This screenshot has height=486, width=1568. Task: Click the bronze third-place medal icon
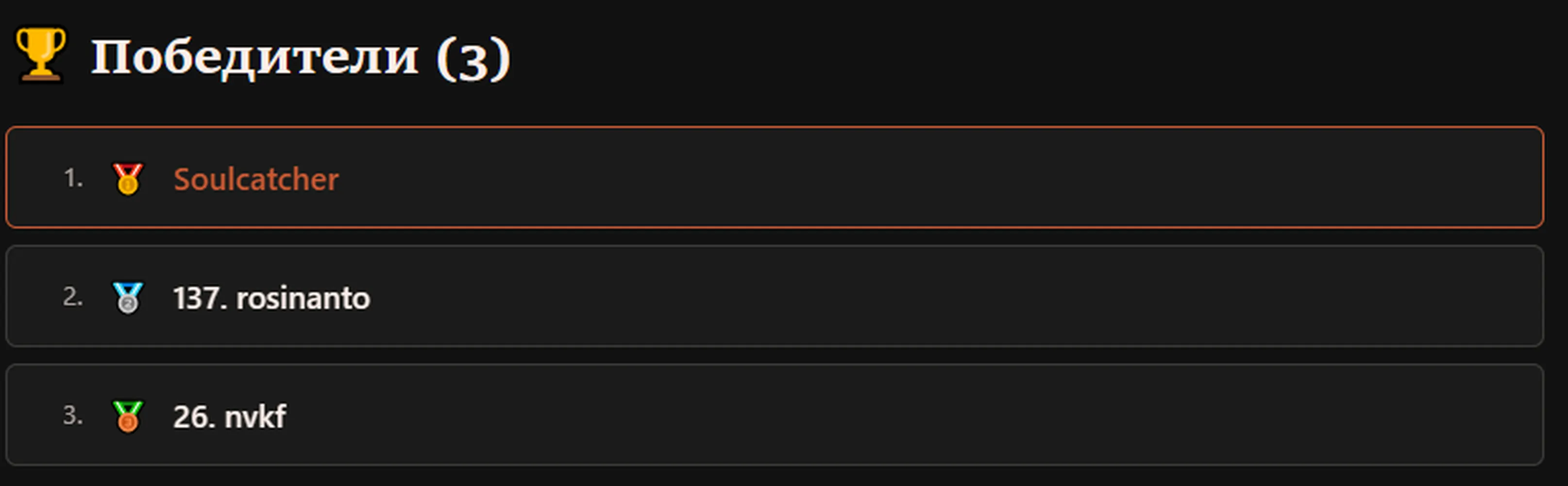click(128, 417)
